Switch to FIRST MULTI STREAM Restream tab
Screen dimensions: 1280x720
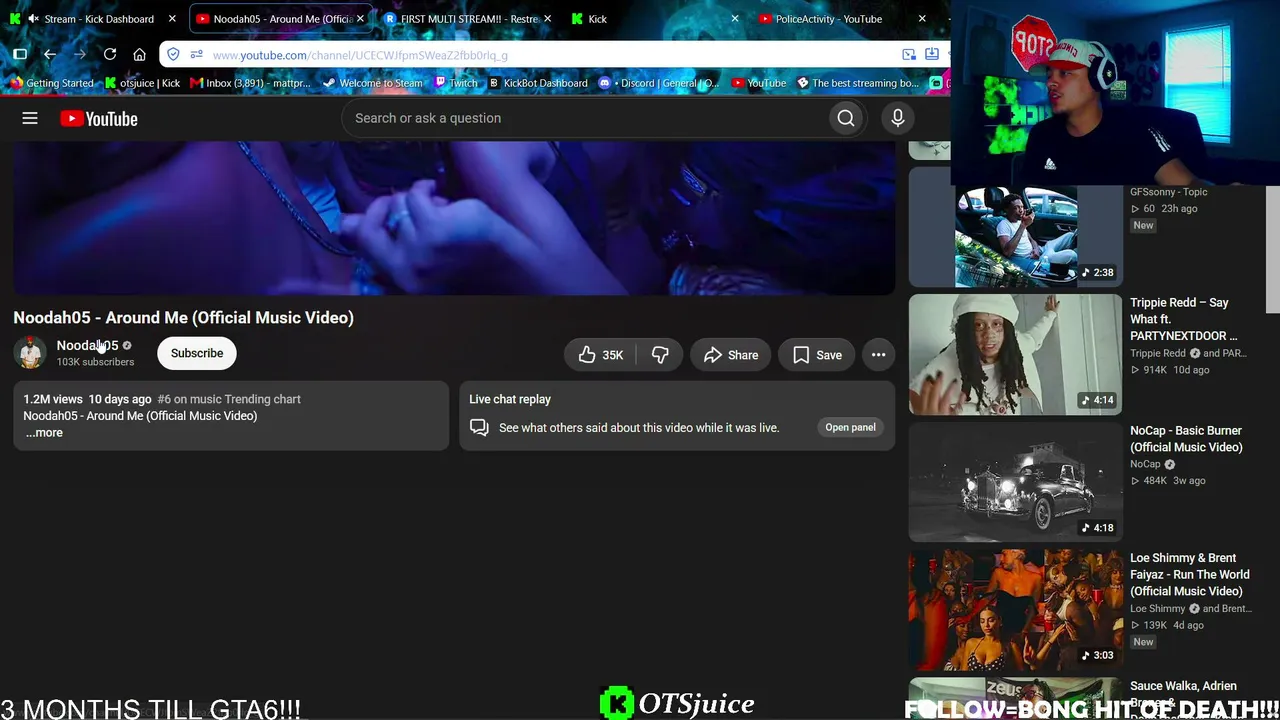click(468, 19)
